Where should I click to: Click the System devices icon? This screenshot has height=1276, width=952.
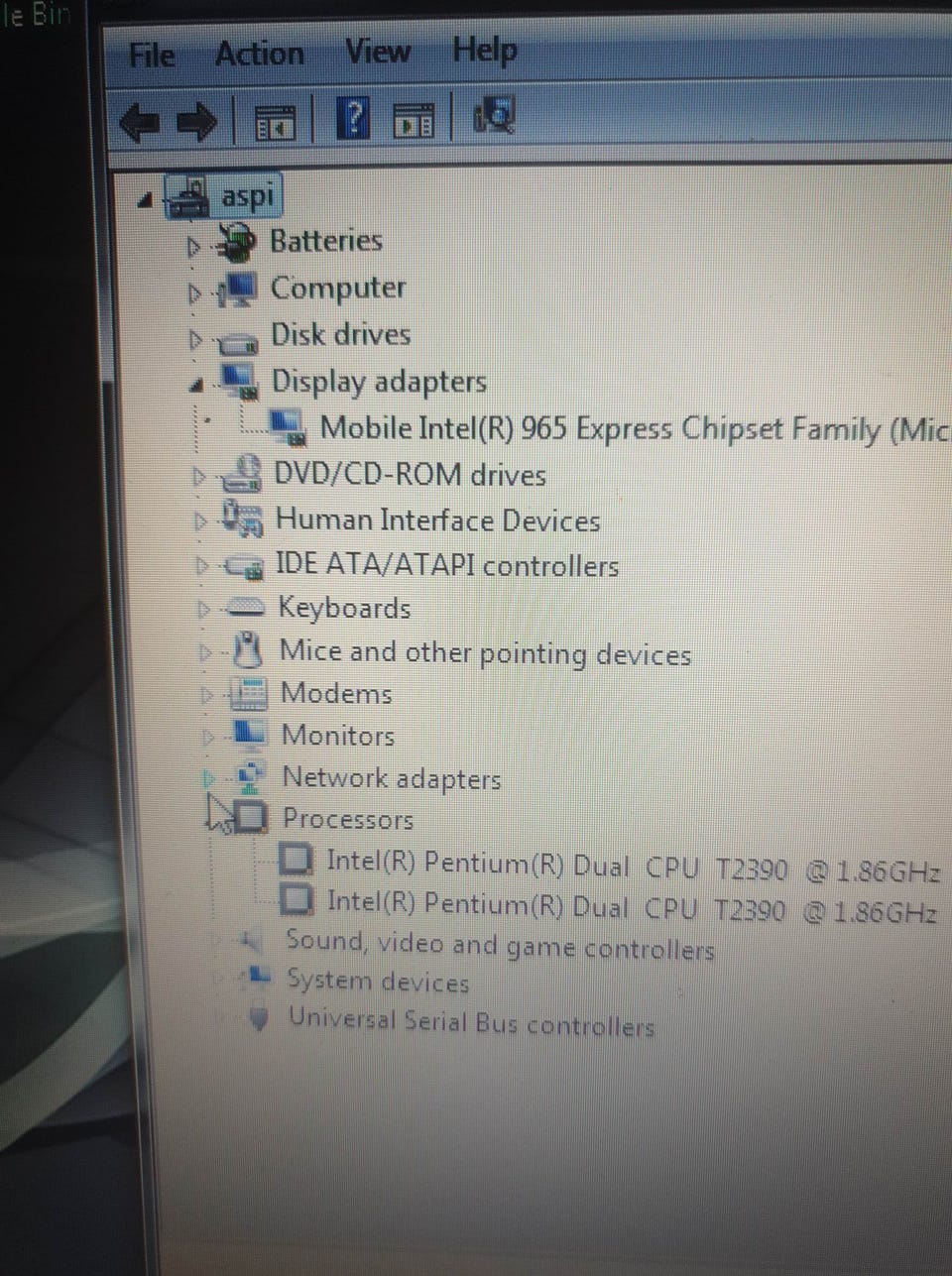coord(256,977)
